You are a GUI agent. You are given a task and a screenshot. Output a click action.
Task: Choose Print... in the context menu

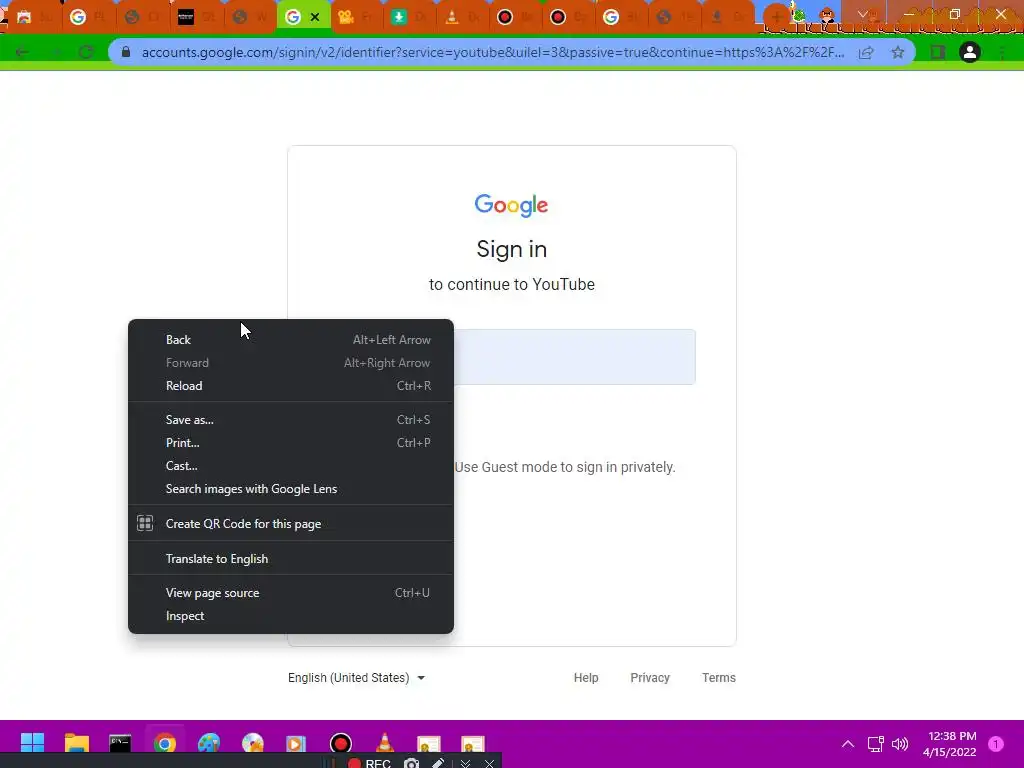point(291,443)
